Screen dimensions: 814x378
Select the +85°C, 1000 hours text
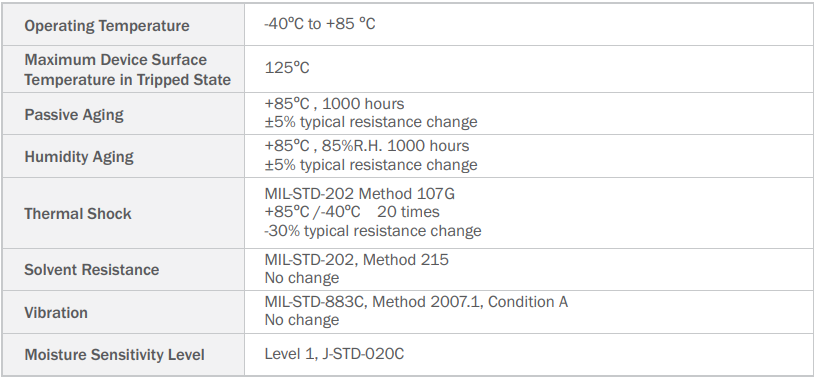[x=334, y=104]
